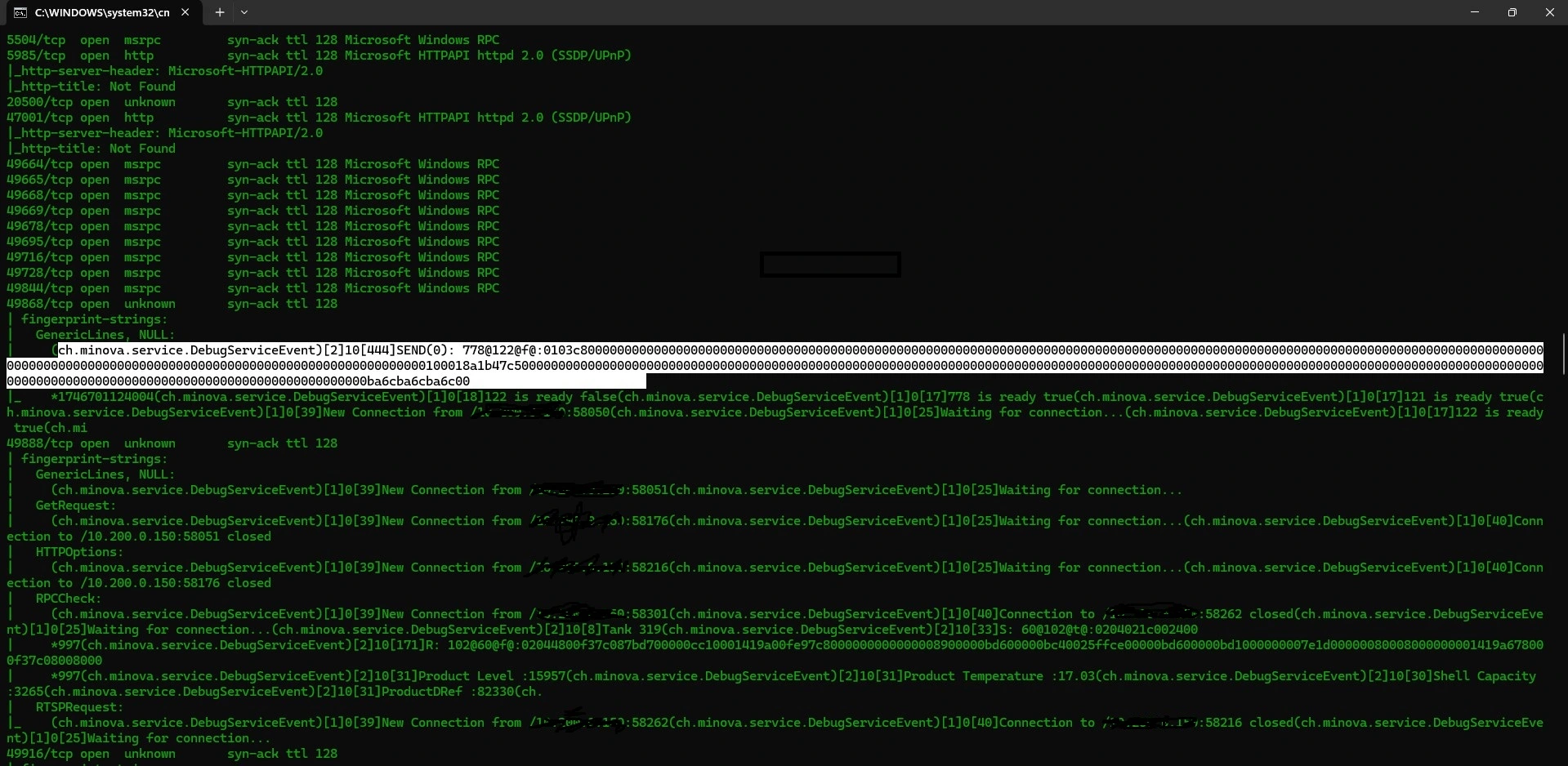Click the command prompt icon in the tab
The height and width of the screenshot is (766, 1568).
20,12
